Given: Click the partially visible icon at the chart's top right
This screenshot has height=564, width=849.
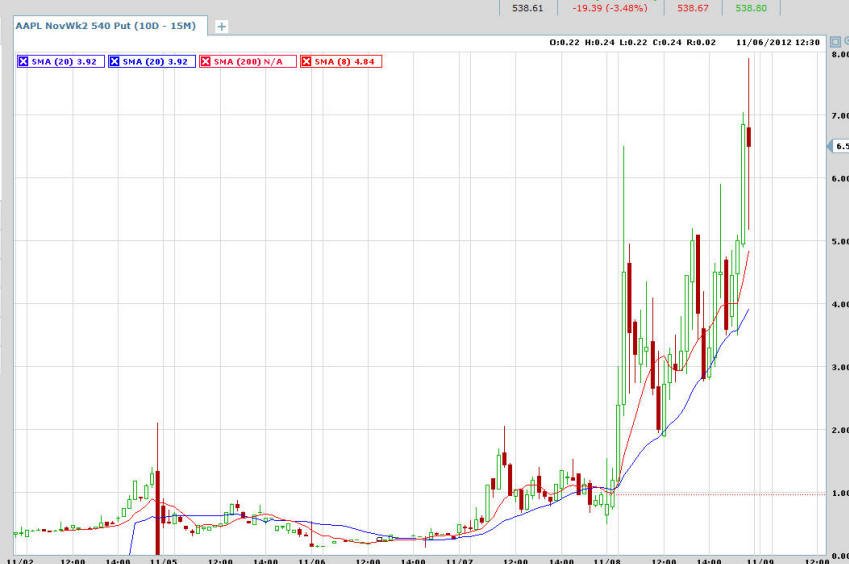Looking at the screenshot, I should [x=846, y=41].
